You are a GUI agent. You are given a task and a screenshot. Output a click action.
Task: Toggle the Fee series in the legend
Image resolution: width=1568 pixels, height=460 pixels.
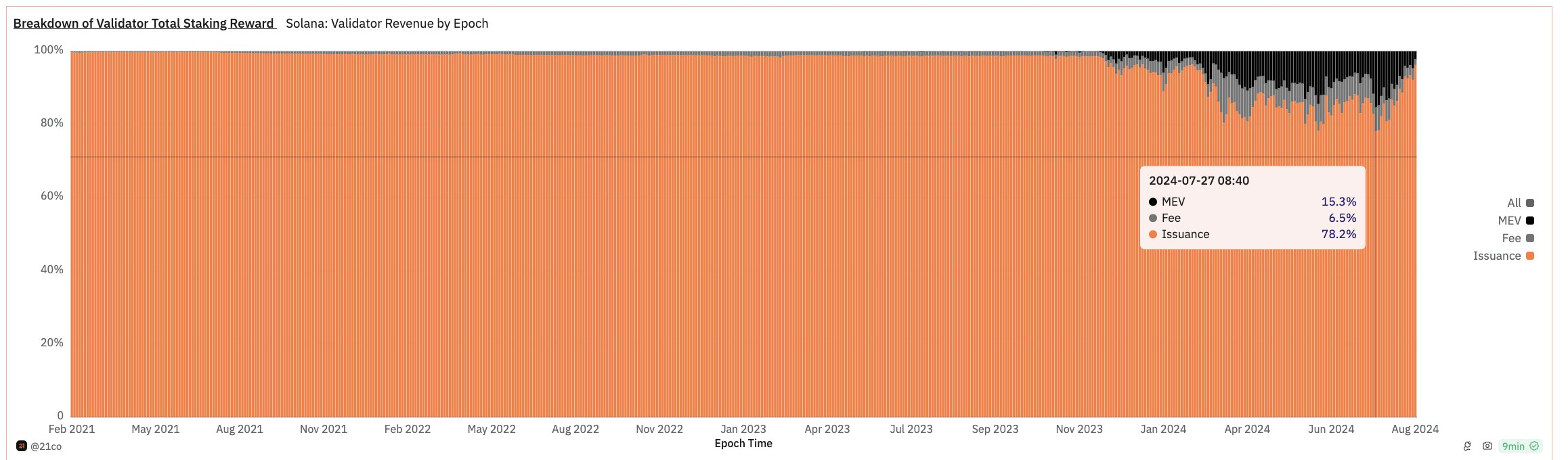pyautogui.click(x=1518, y=238)
